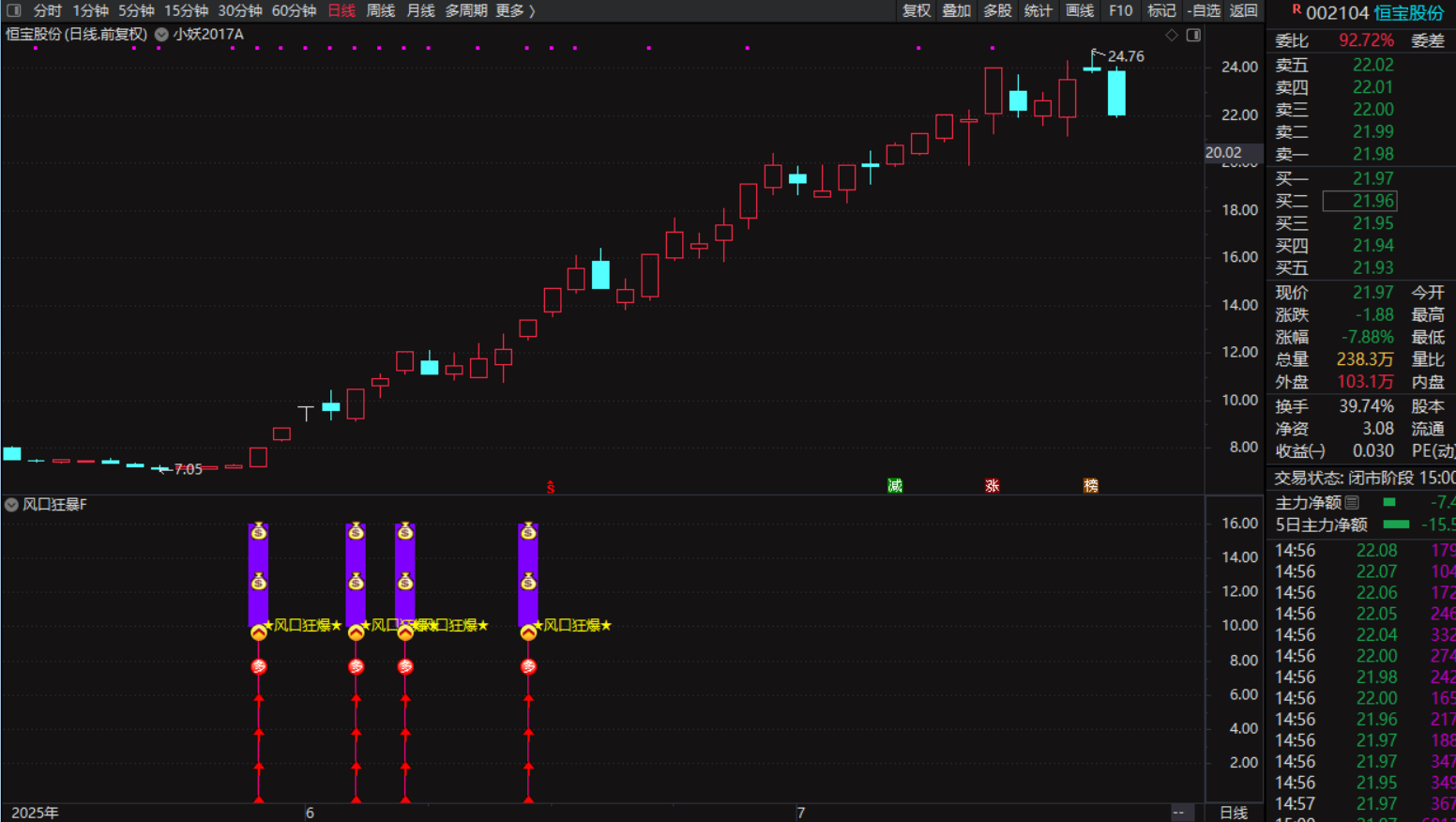Viewport: 1456px width, 822px height.
Task: Click the red $ marker on chart
Action: (x=551, y=487)
